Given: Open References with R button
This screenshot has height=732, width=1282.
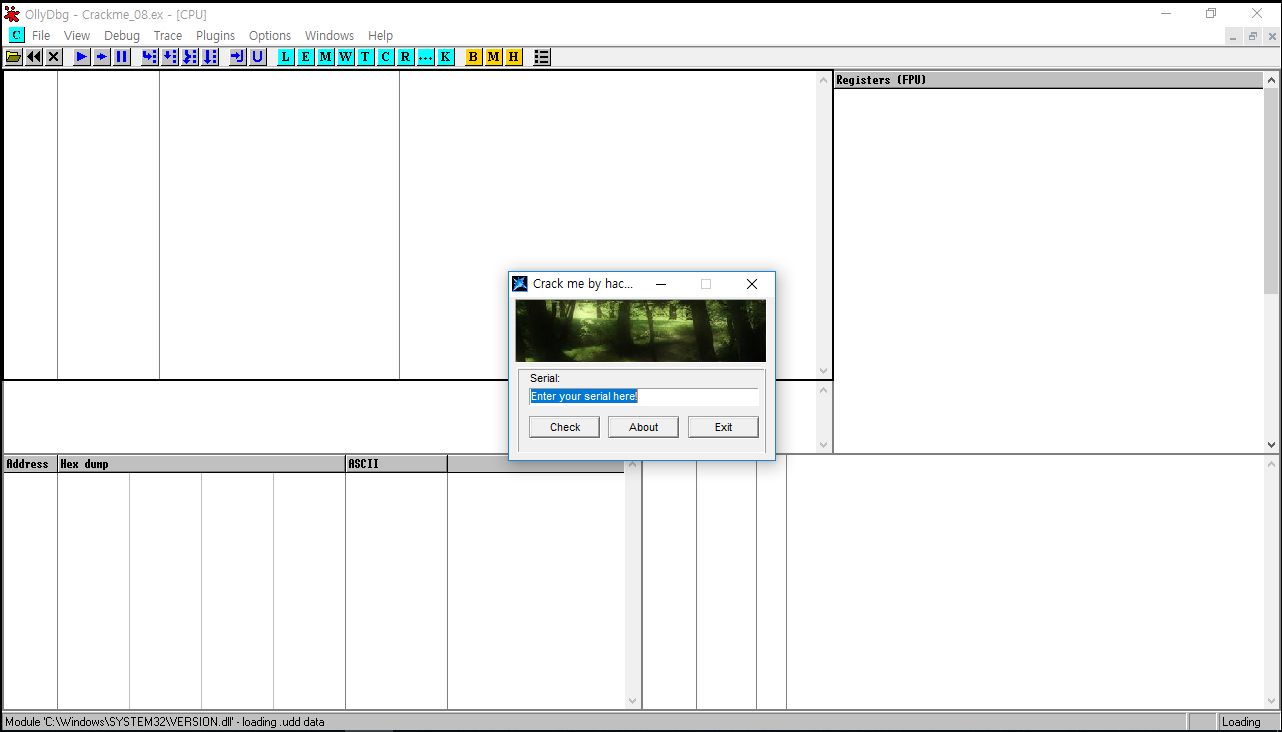Looking at the screenshot, I should 406,57.
